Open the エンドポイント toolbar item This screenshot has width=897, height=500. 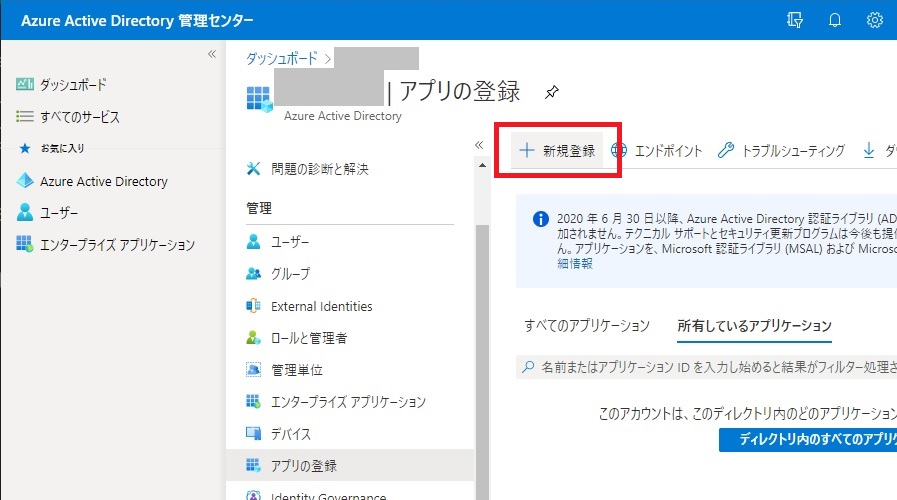tap(656, 150)
